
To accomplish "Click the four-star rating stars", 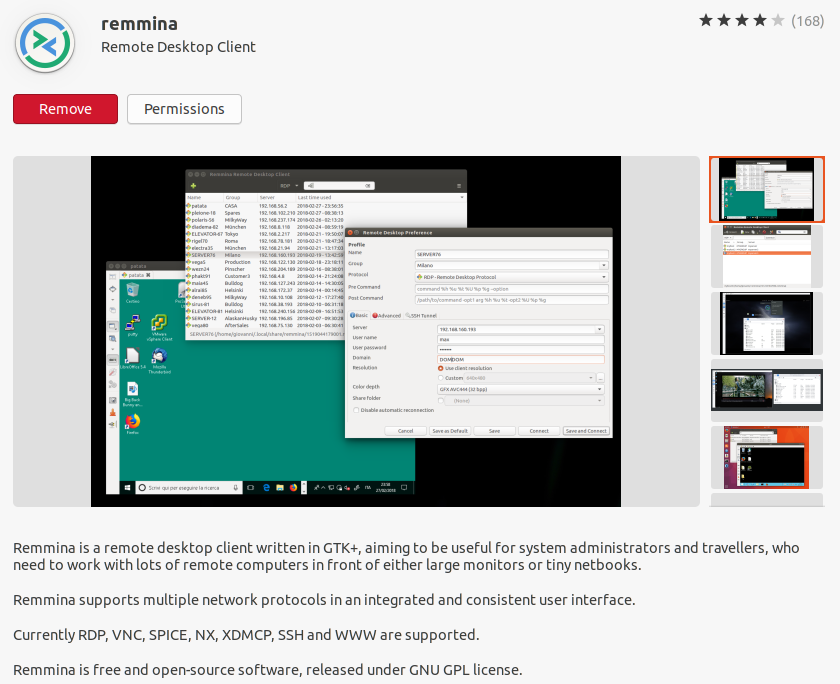I will pos(741,21).
